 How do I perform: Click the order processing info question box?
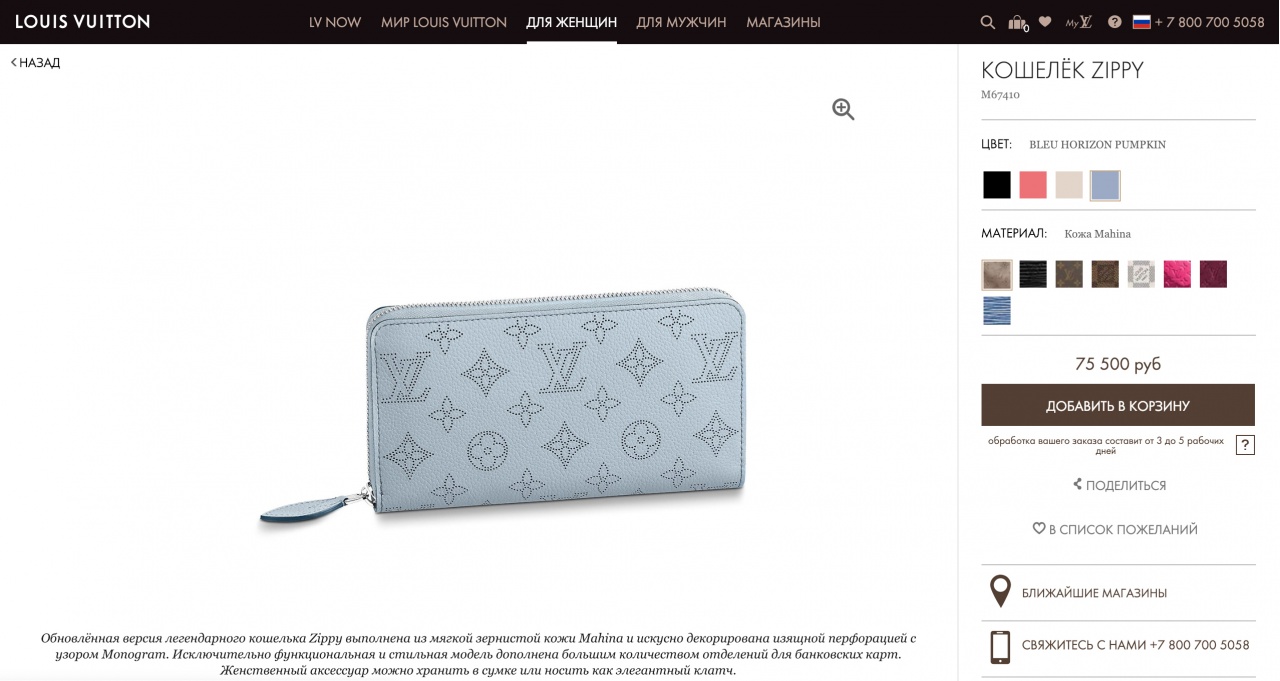1245,445
